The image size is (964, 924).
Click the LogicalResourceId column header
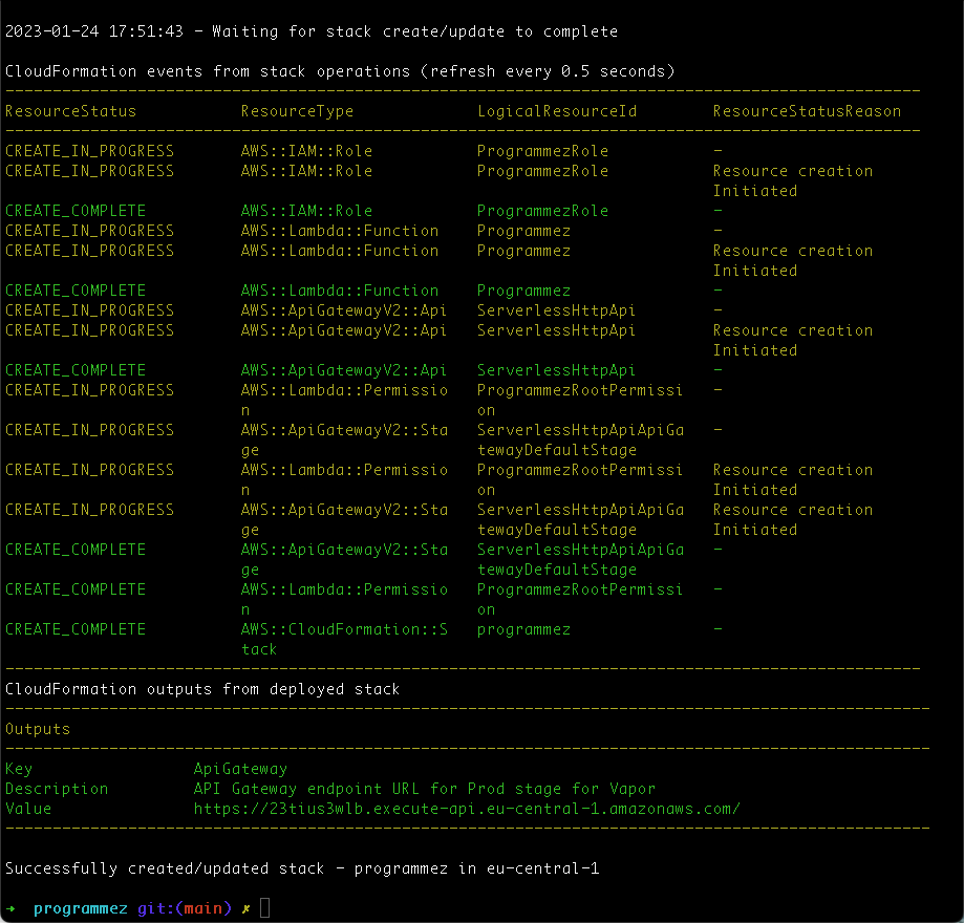tap(557, 111)
